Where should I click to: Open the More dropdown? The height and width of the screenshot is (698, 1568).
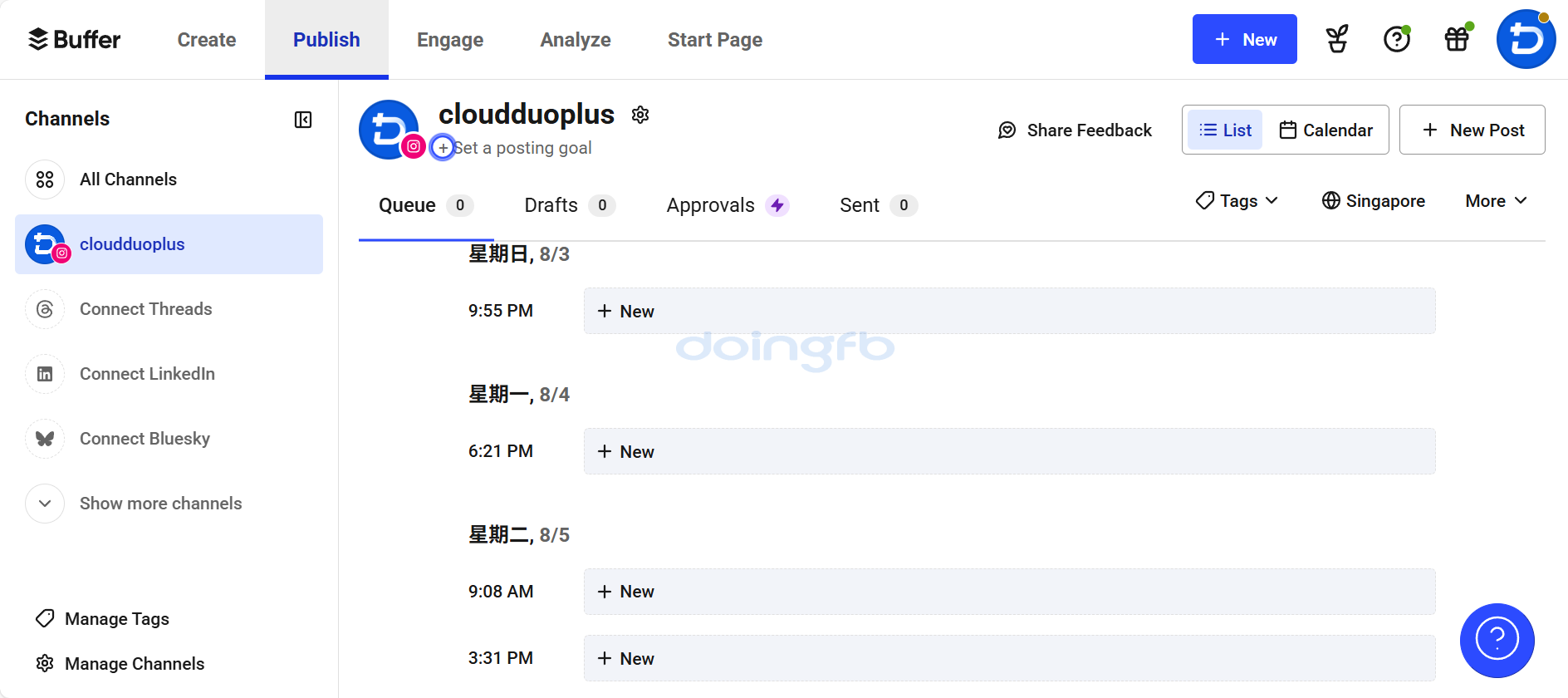pos(1496,201)
